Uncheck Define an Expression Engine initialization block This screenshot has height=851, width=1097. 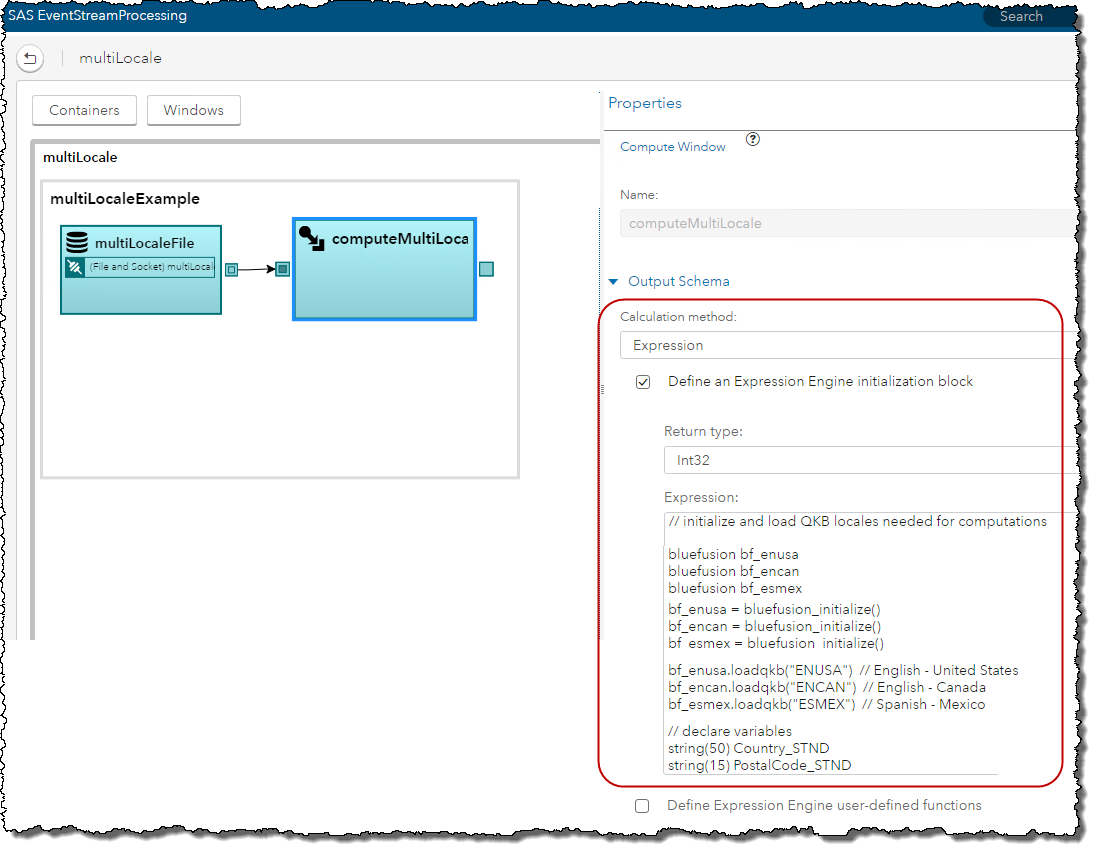(x=643, y=382)
